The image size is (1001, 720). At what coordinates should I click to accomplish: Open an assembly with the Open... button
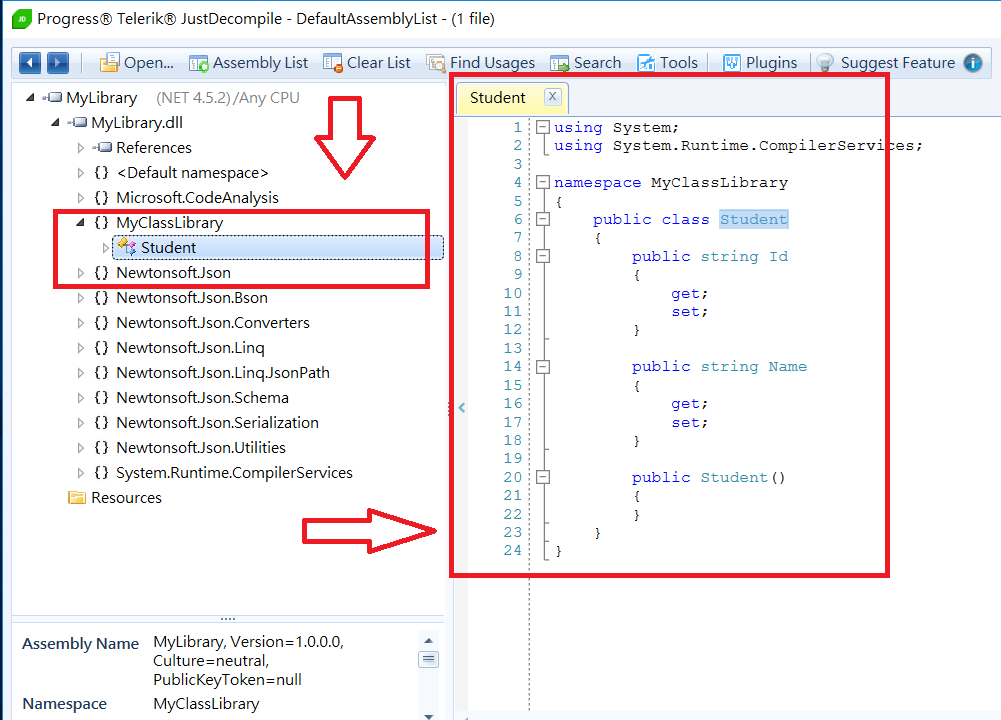[137, 63]
